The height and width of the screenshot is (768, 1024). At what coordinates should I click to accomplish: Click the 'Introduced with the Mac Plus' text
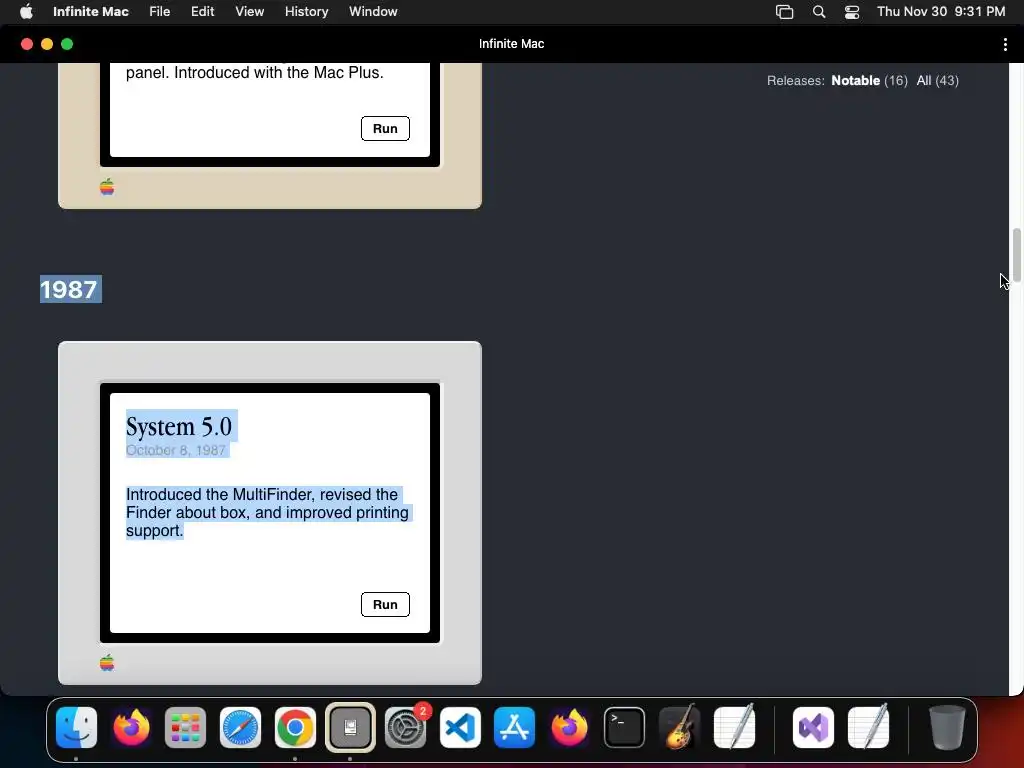point(279,72)
